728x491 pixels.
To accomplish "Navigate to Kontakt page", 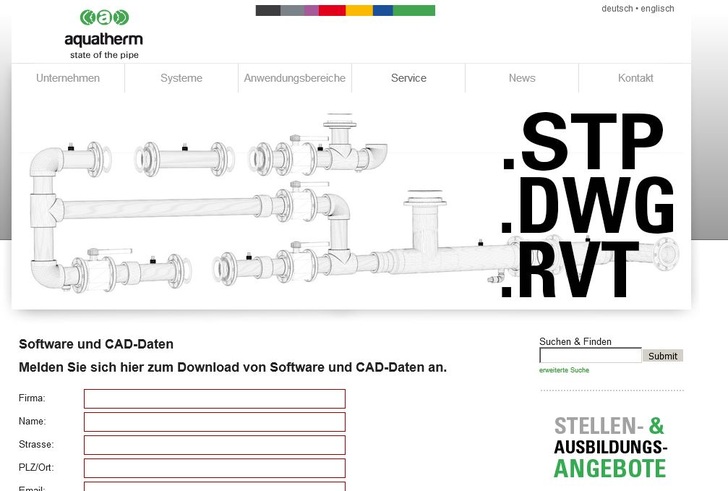I will point(635,78).
